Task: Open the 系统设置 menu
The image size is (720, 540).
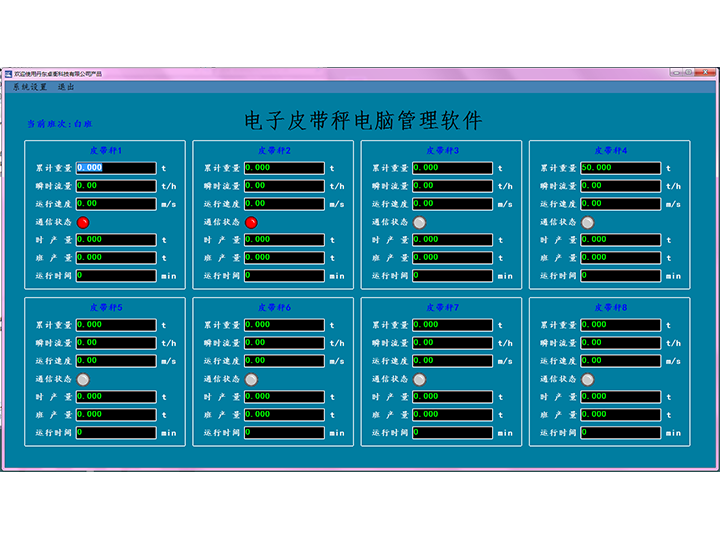Action: point(30,87)
